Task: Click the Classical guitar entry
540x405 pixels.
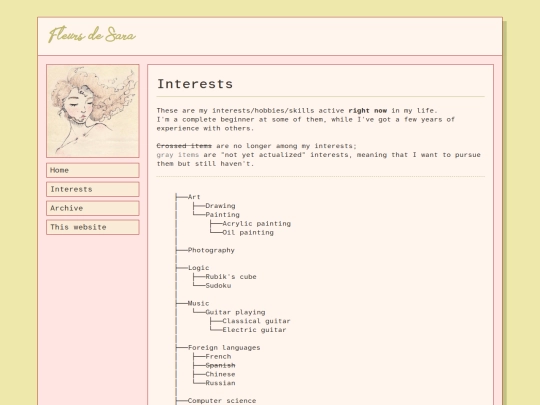Action: (x=256, y=321)
